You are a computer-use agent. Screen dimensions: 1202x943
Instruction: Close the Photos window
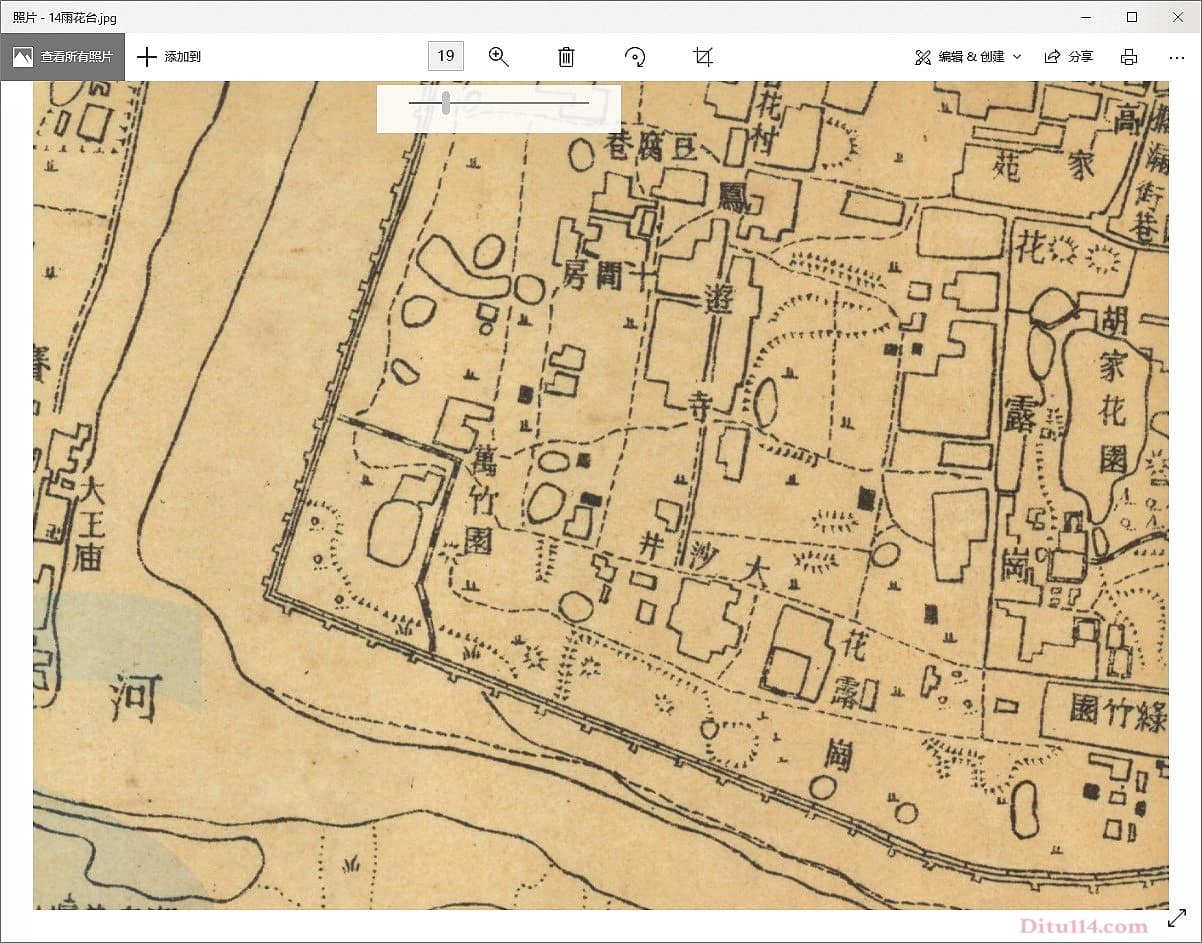[x=1177, y=17]
